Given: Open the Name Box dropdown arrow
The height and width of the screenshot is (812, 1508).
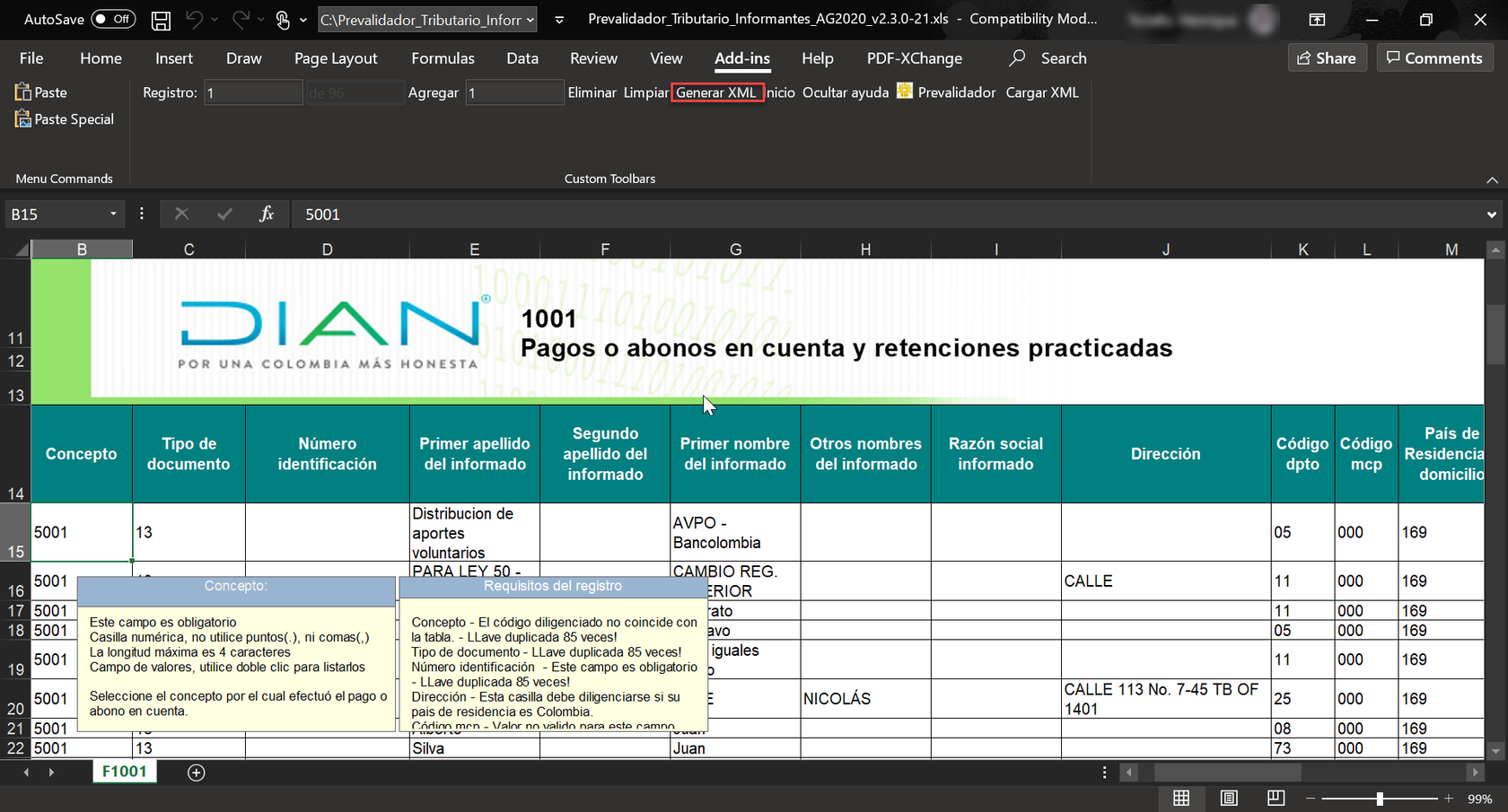Looking at the screenshot, I should click(113, 214).
